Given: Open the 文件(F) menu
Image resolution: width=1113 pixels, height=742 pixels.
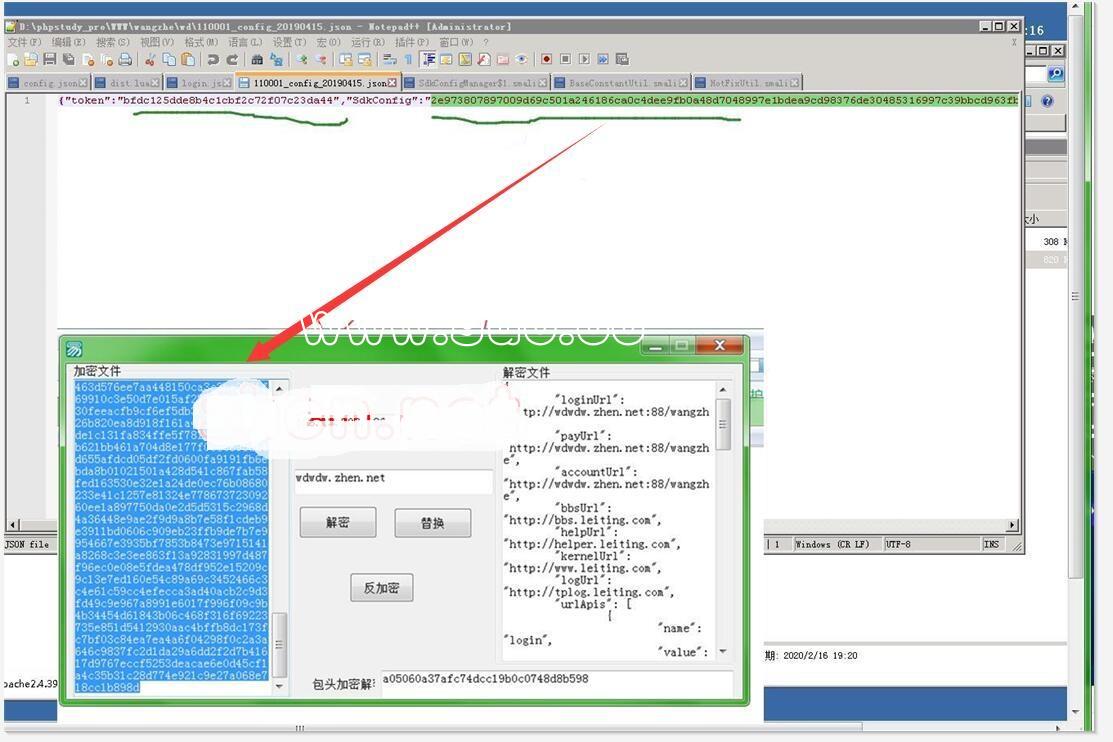Looking at the screenshot, I should click(25, 43).
